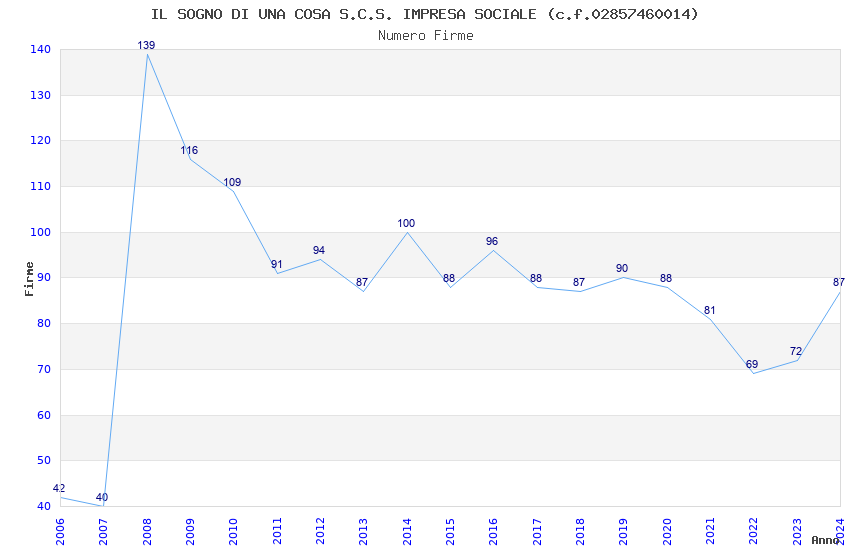Click y-axis tick label 130
This screenshot has width=850, height=550.
41,95
